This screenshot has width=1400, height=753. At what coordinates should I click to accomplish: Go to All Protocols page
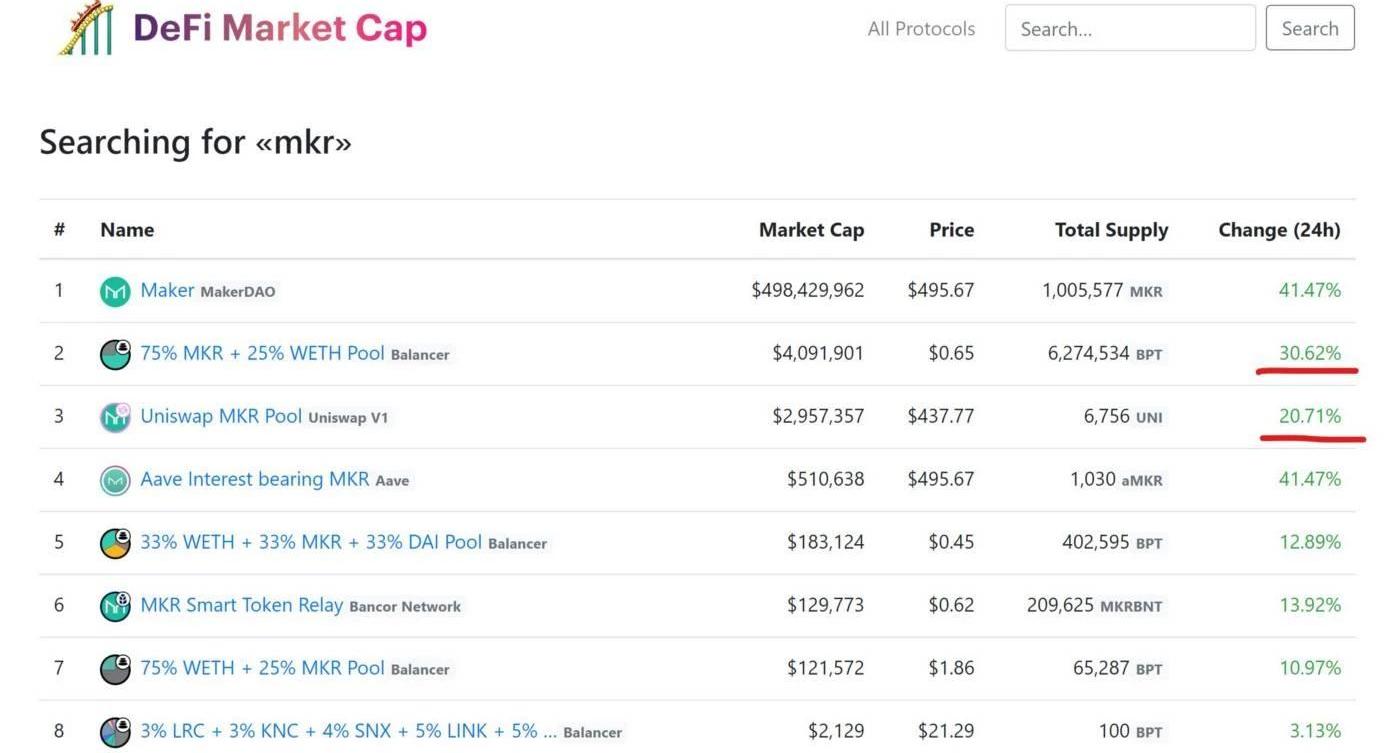921,29
